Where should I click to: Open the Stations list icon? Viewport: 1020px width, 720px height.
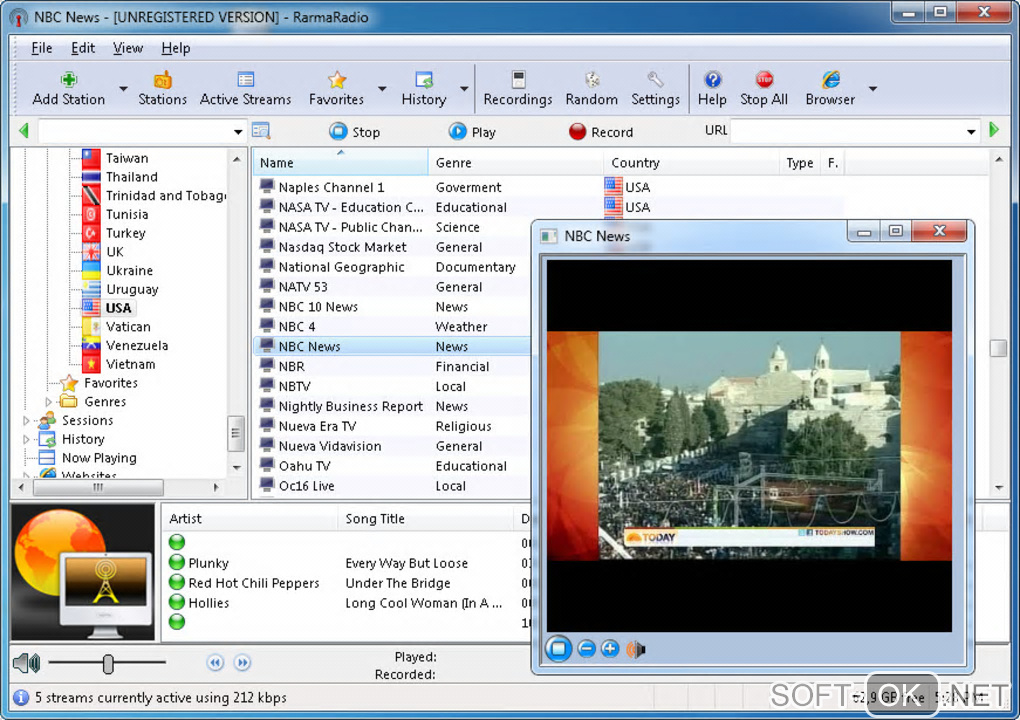(162, 80)
